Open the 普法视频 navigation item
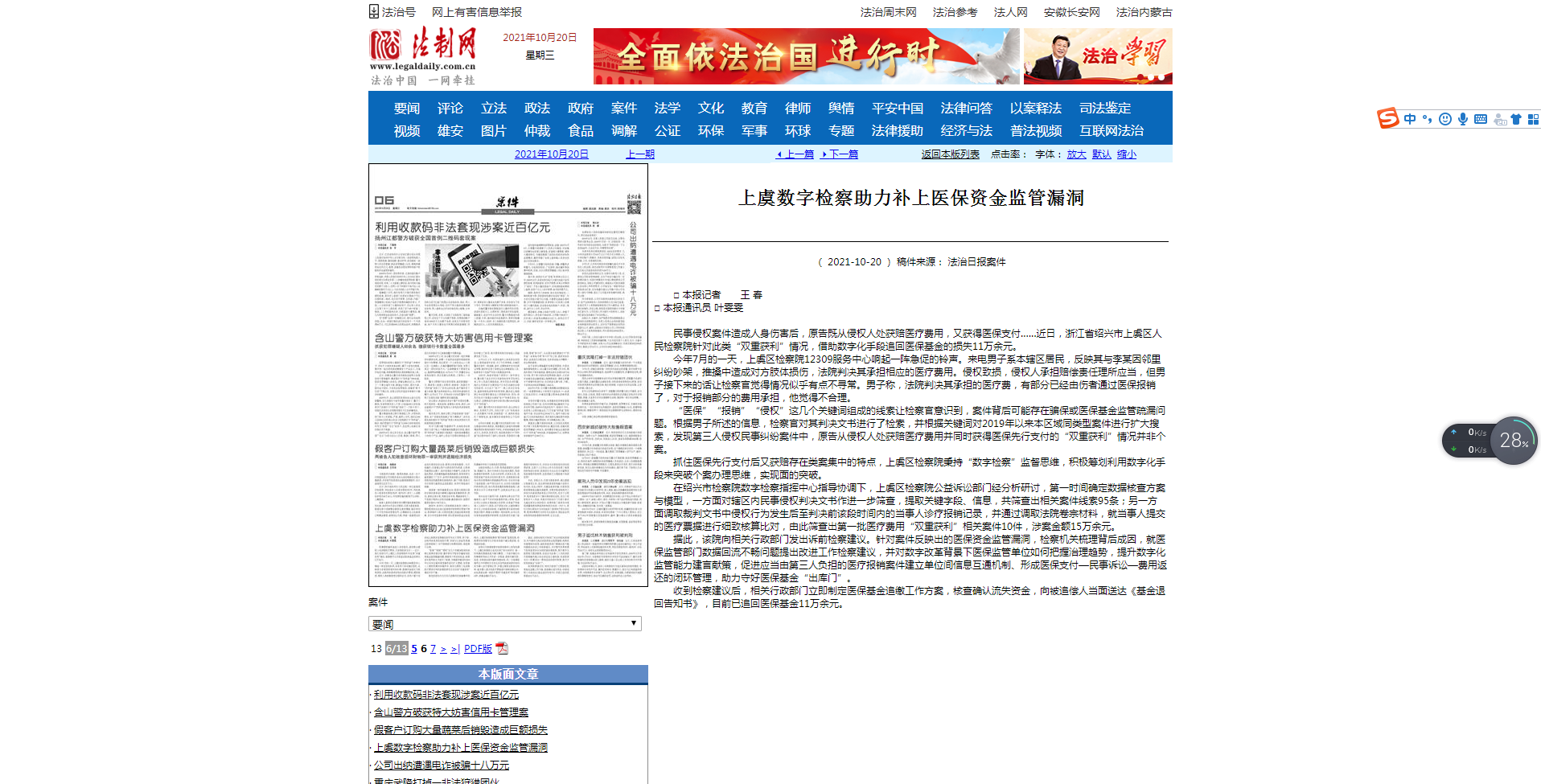The height and width of the screenshot is (784, 1541). [1036, 130]
